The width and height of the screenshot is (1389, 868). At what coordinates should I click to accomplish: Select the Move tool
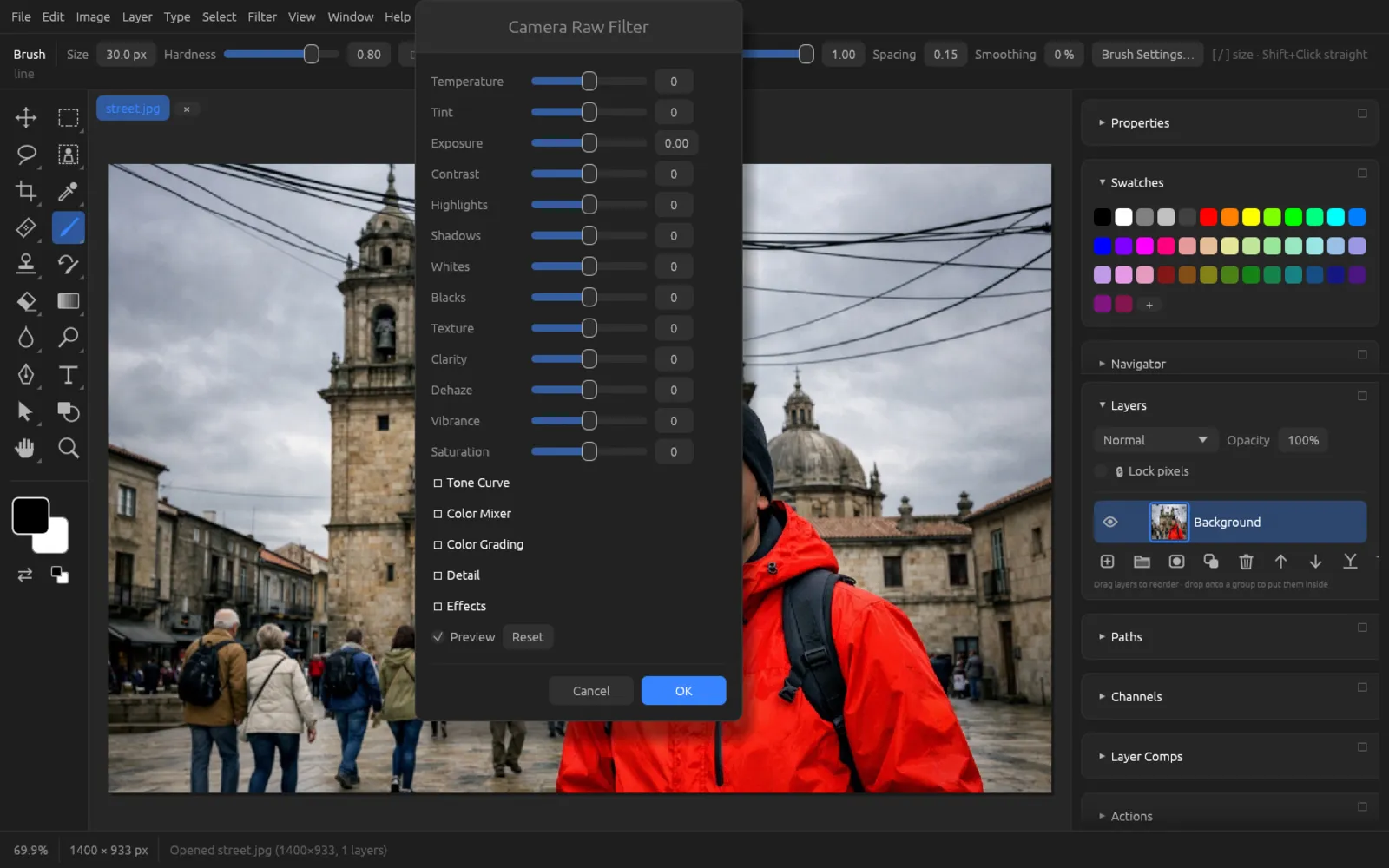click(26, 117)
